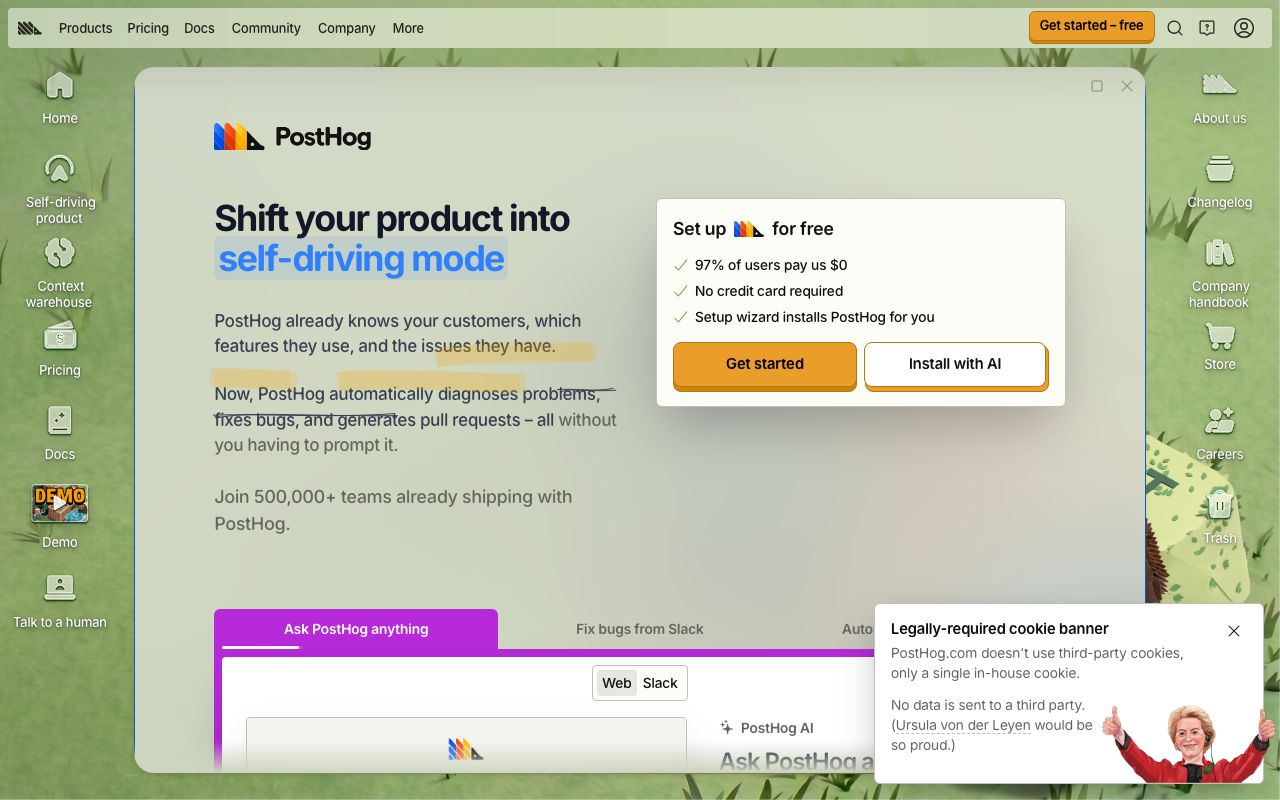Open the More menu
The width and height of the screenshot is (1280, 800).
click(x=408, y=28)
